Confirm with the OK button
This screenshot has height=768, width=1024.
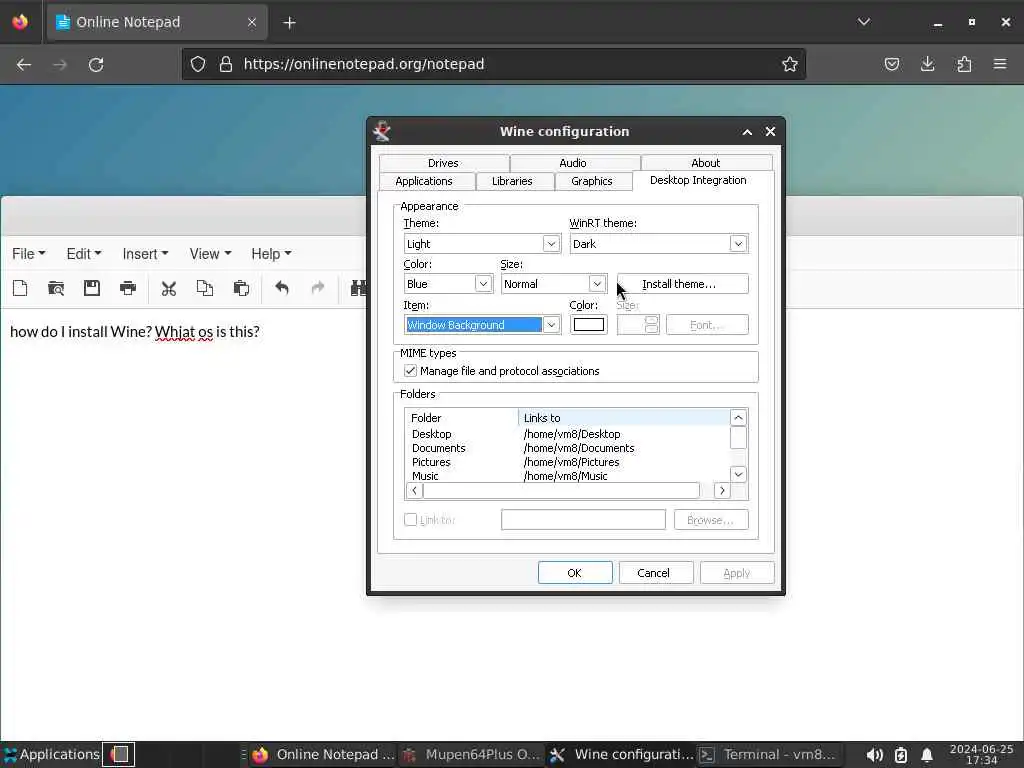coord(575,573)
